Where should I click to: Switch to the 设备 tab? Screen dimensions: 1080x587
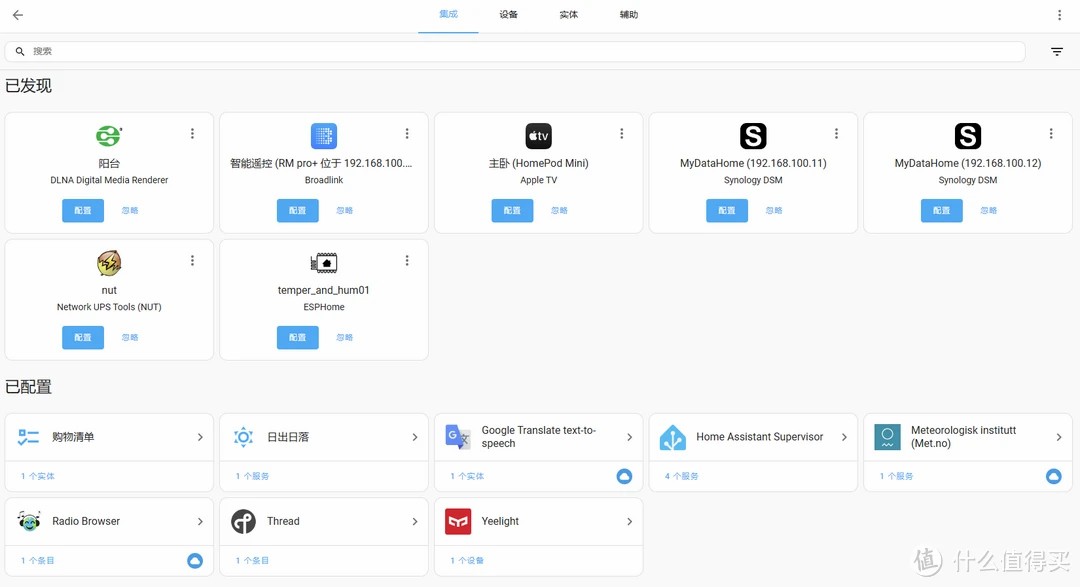coord(508,15)
